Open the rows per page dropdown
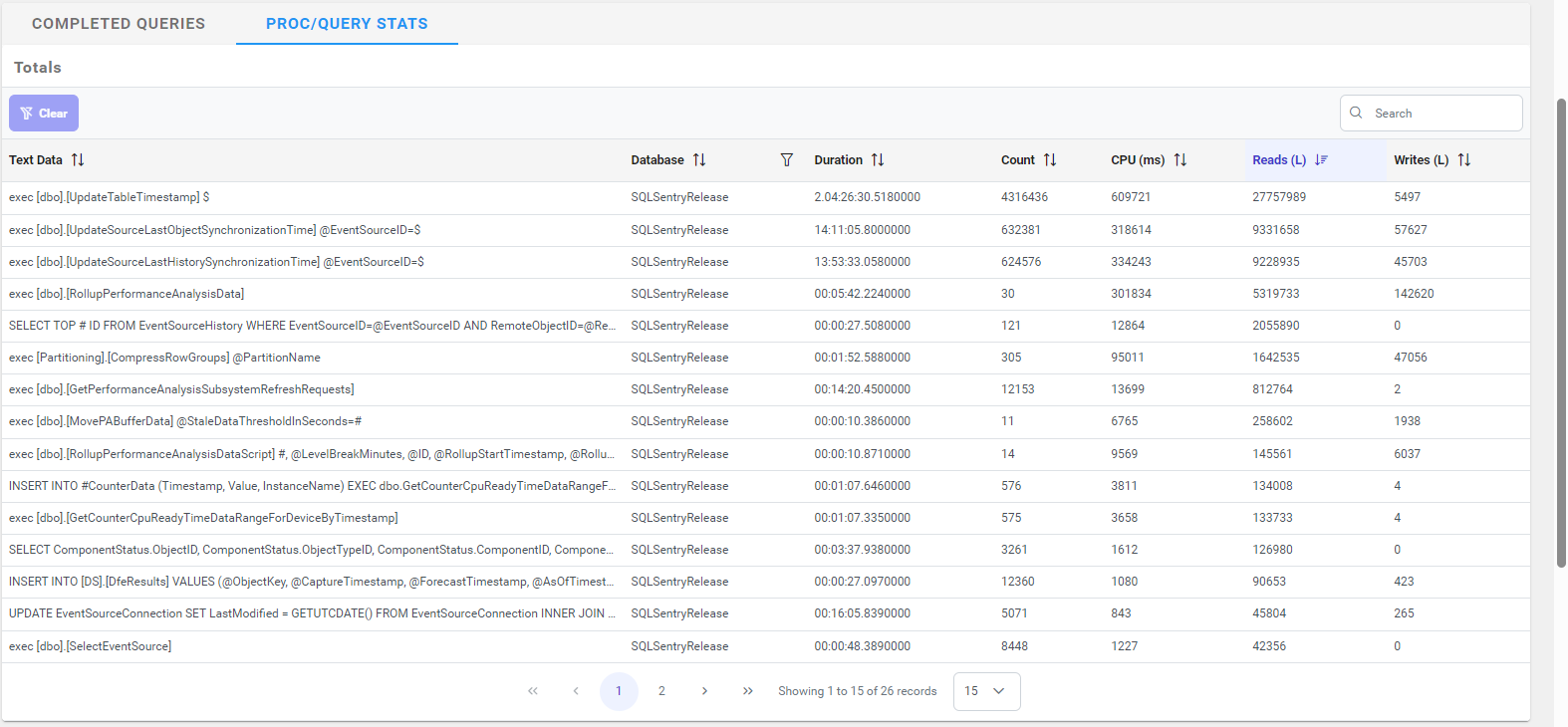Viewport: 1568px width, 727px height. click(x=986, y=691)
